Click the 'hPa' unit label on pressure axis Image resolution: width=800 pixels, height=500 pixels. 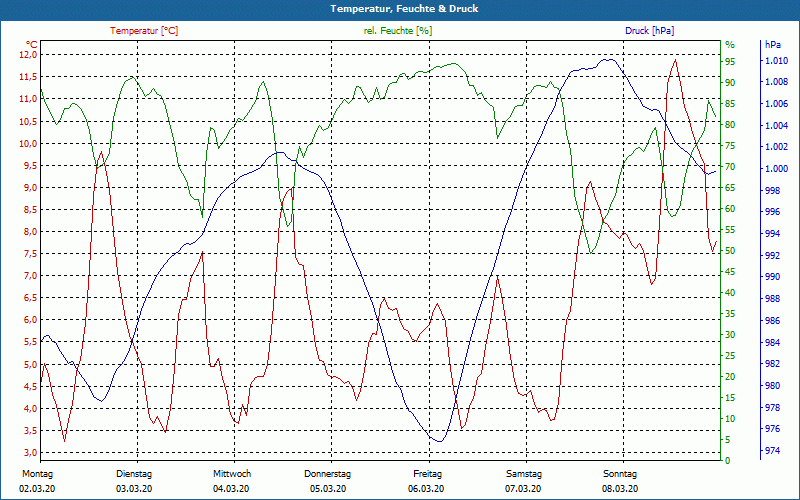tap(773, 45)
